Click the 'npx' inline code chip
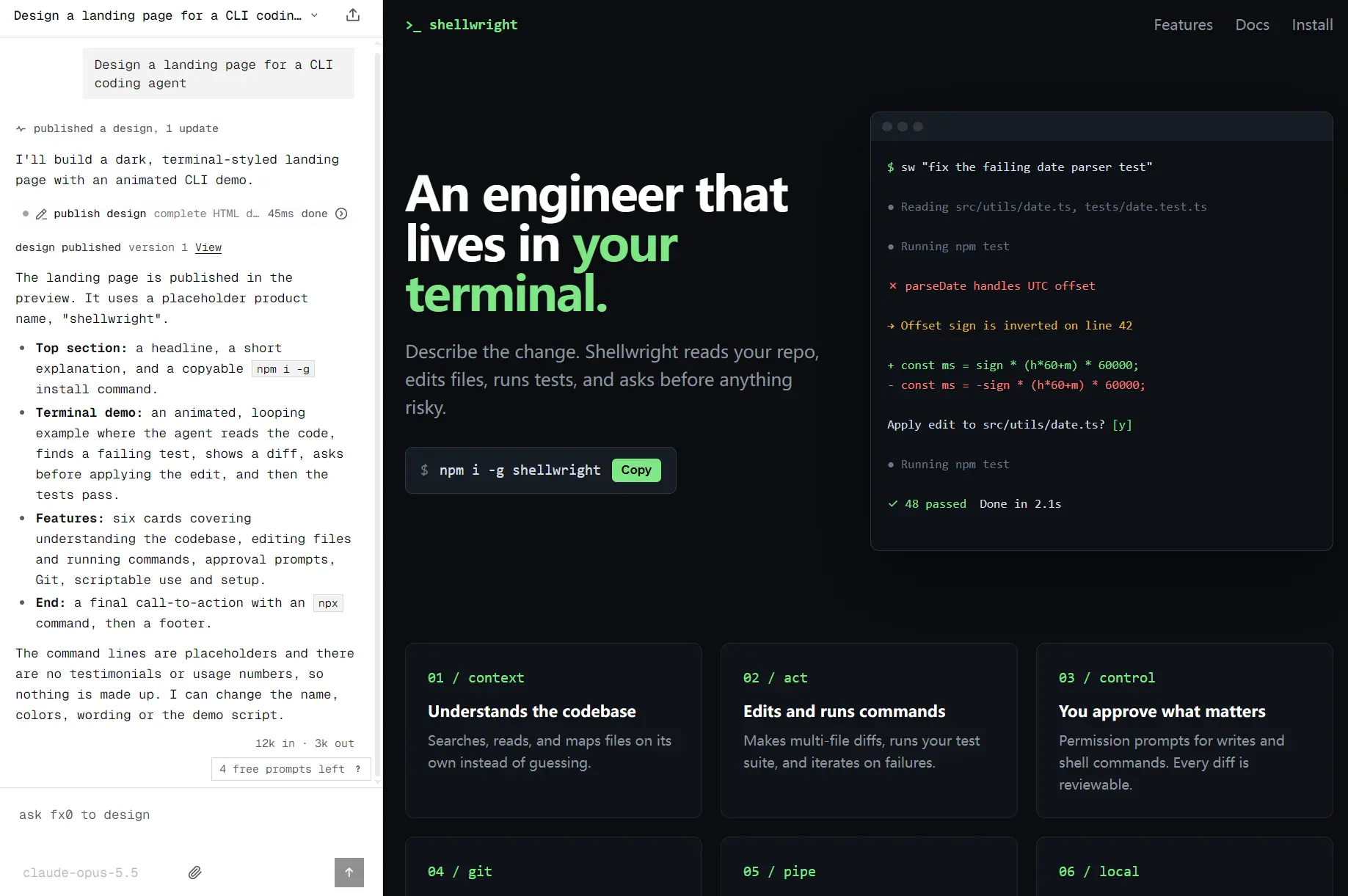 point(328,603)
